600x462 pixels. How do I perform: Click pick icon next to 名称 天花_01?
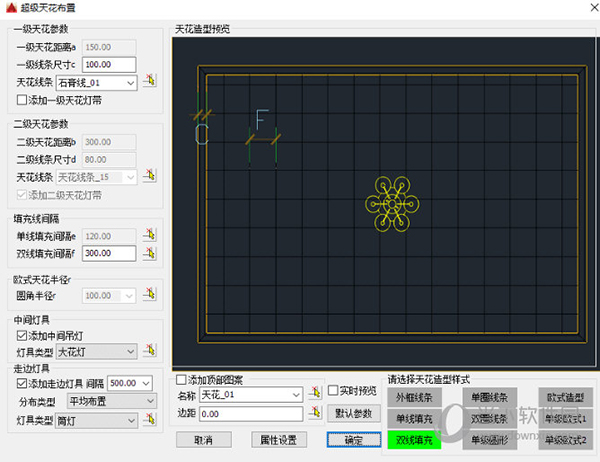314,394
